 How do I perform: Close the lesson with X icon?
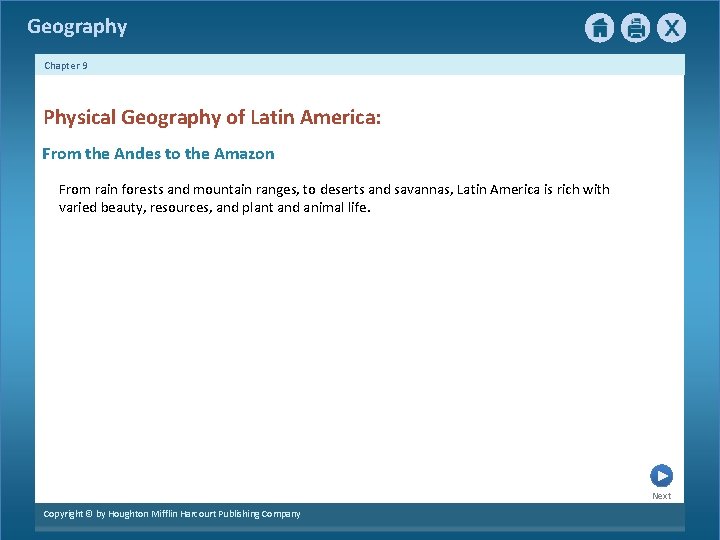(671, 28)
